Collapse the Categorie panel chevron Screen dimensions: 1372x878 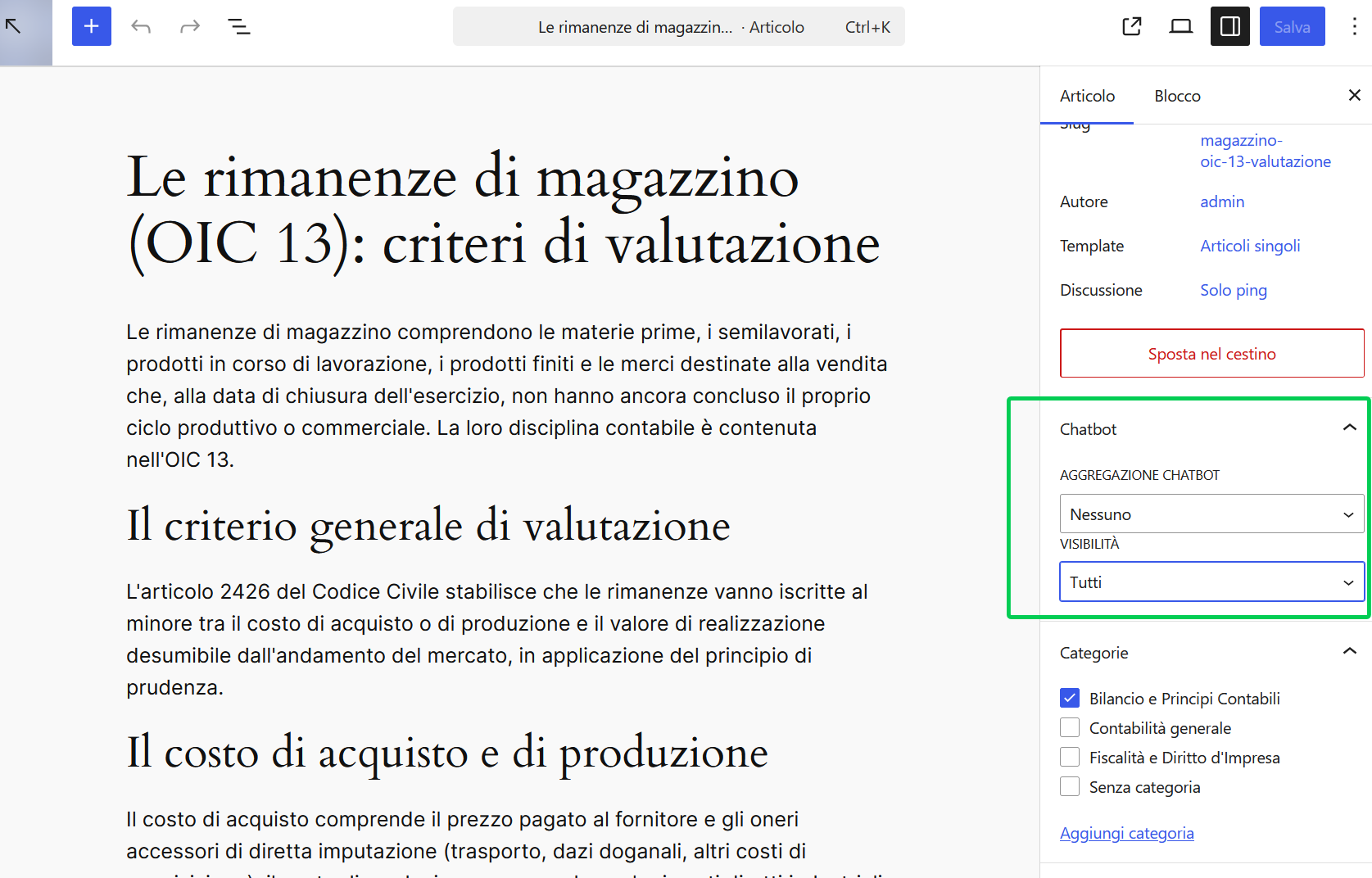1350,652
